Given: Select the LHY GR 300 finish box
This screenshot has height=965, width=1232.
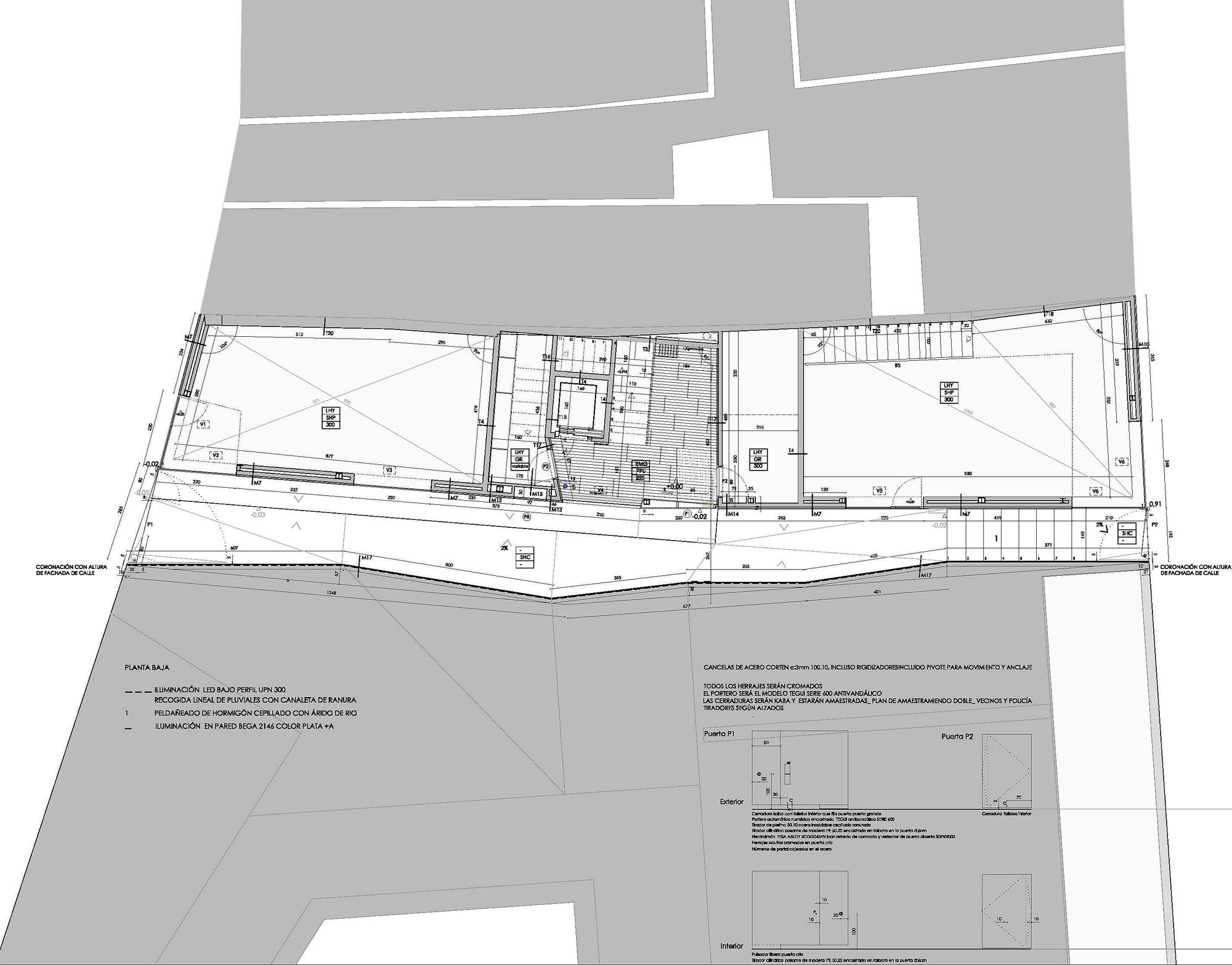Looking at the screenshot, I should click(x=758, y=459).
